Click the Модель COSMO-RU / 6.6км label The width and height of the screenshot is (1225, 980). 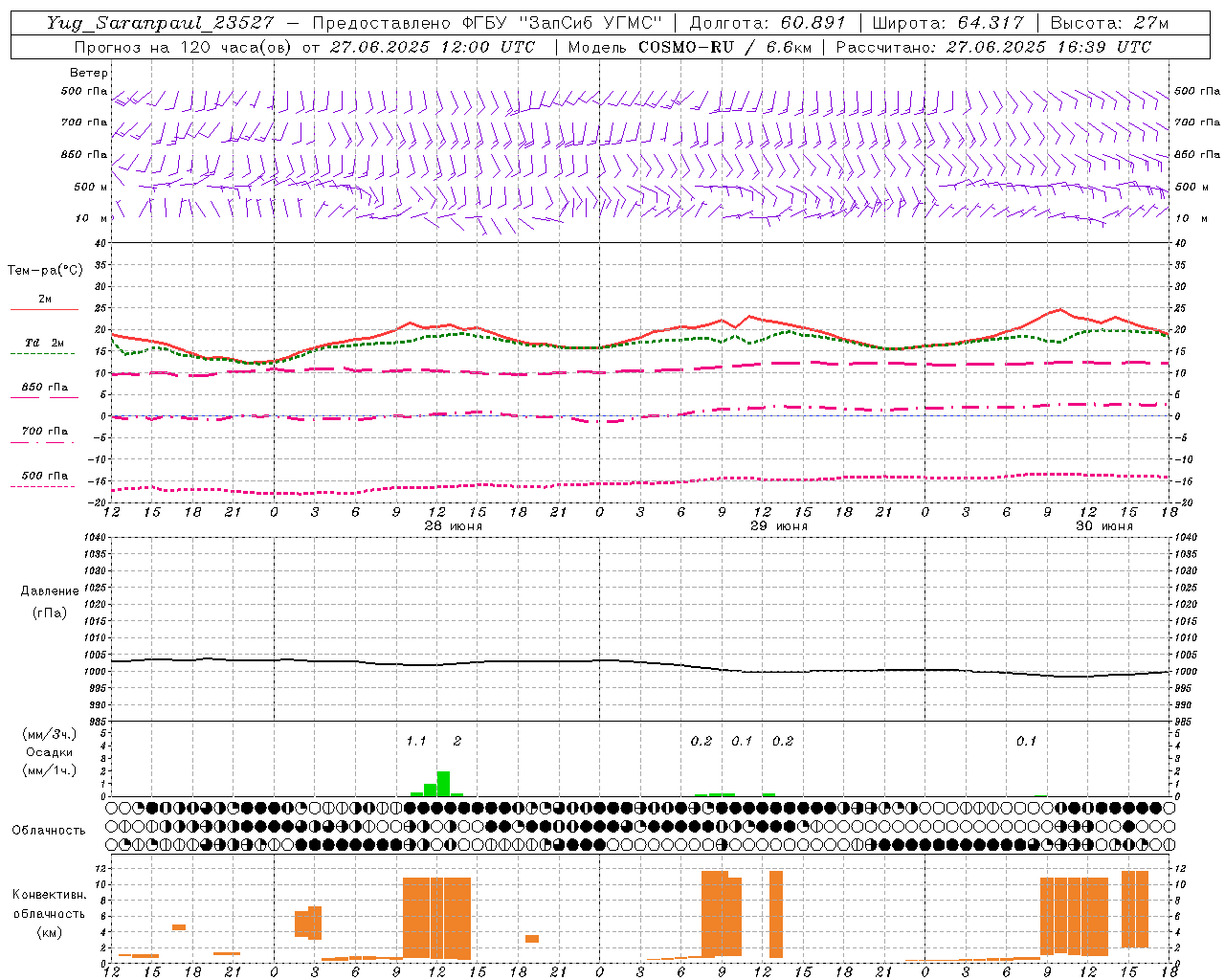689,47
